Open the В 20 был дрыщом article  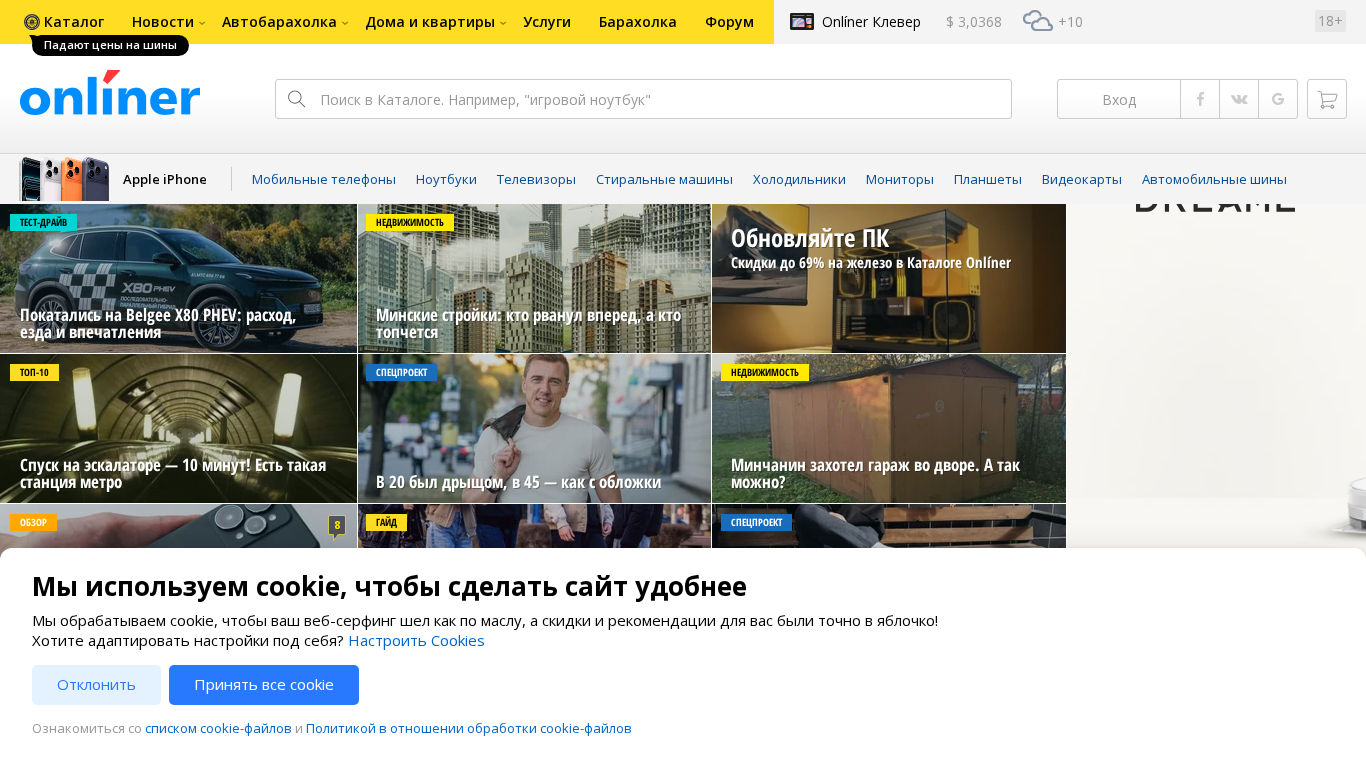[534, 428]
